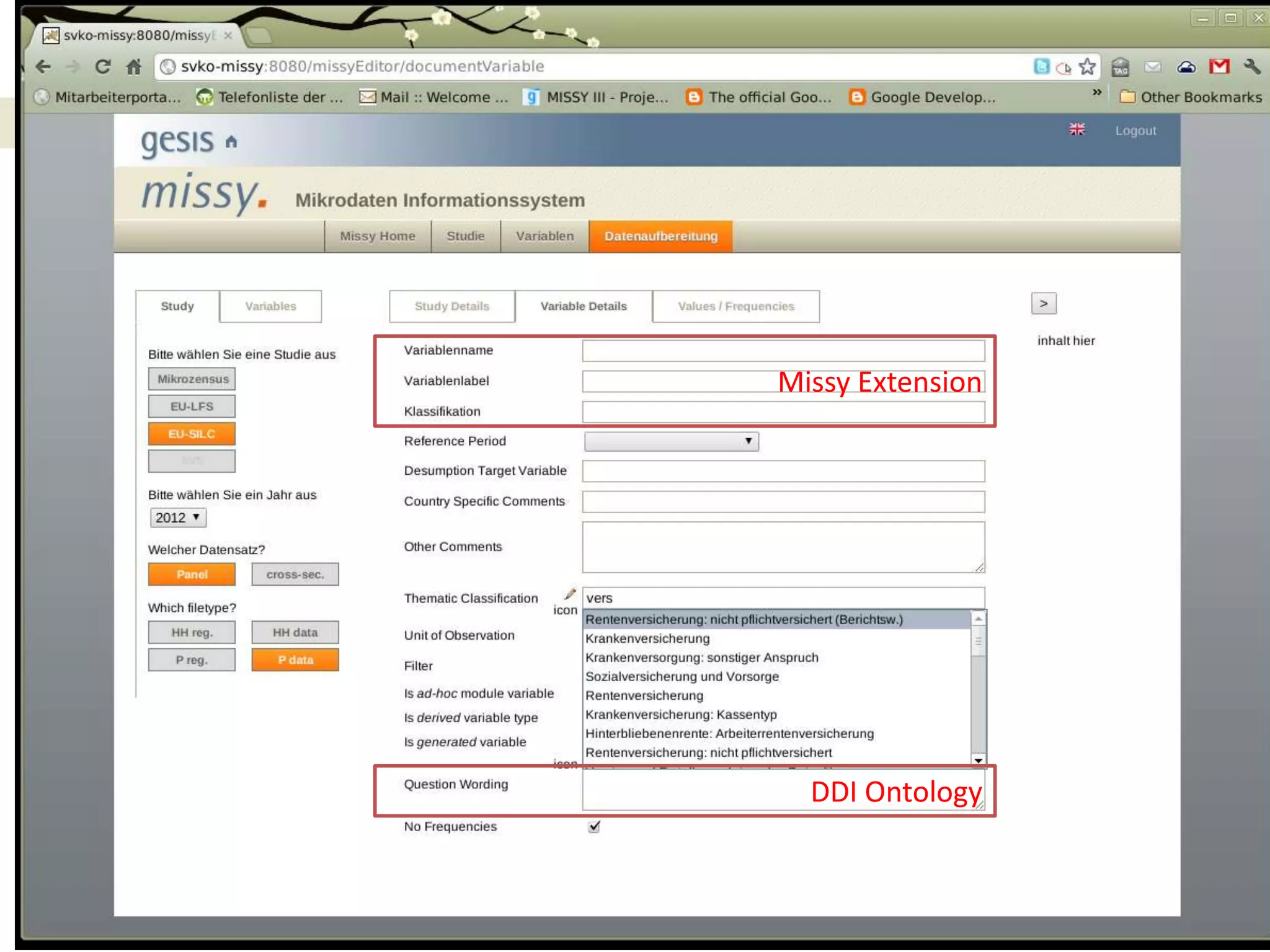
Task: Click the Variablenname input field
Action: [783, 351]
